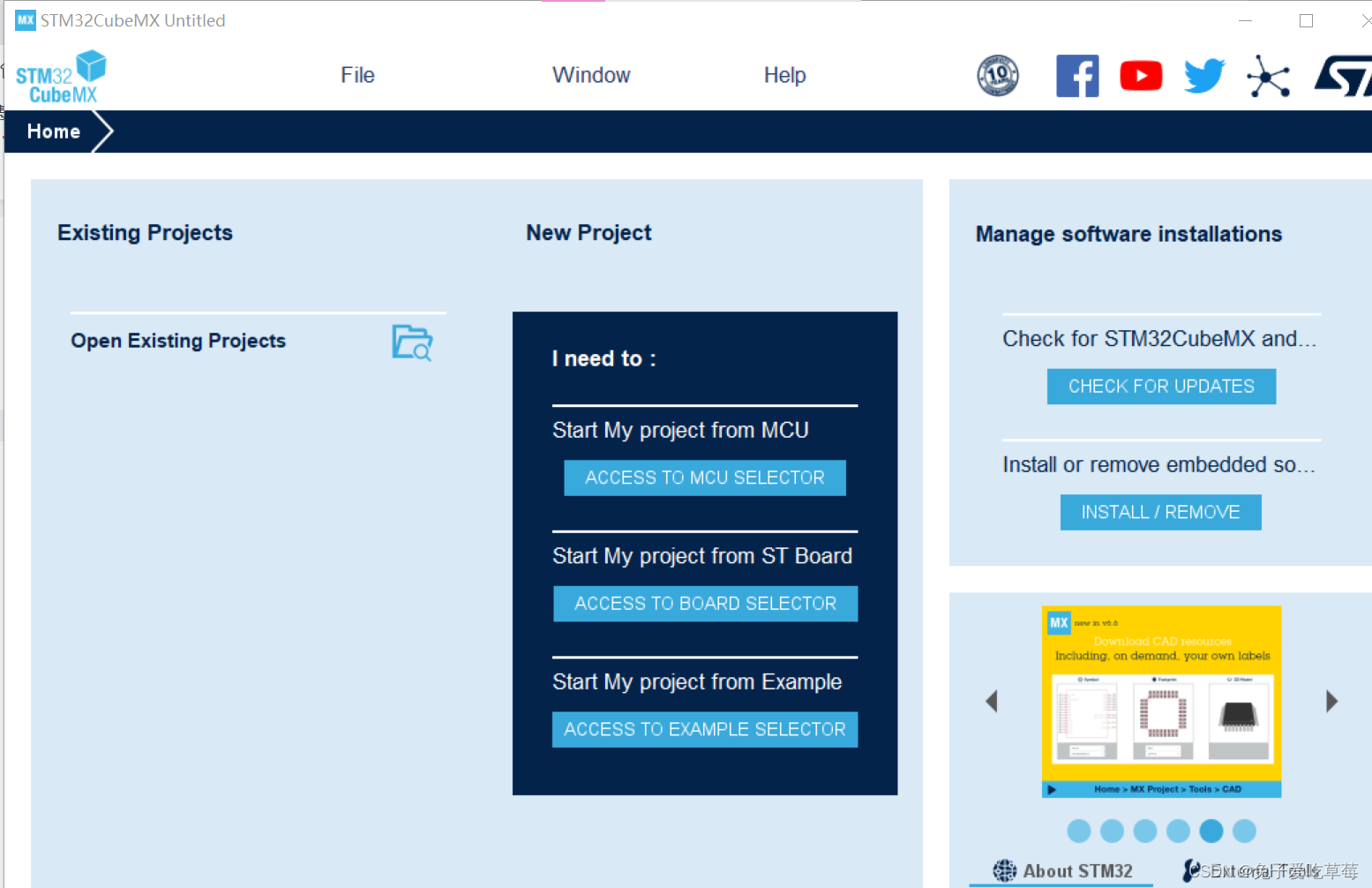Click ACCESS TO MCU SELECTOR button
Image resolution: width=1372 pixels, height=888 pixels.
coord(705,478)
